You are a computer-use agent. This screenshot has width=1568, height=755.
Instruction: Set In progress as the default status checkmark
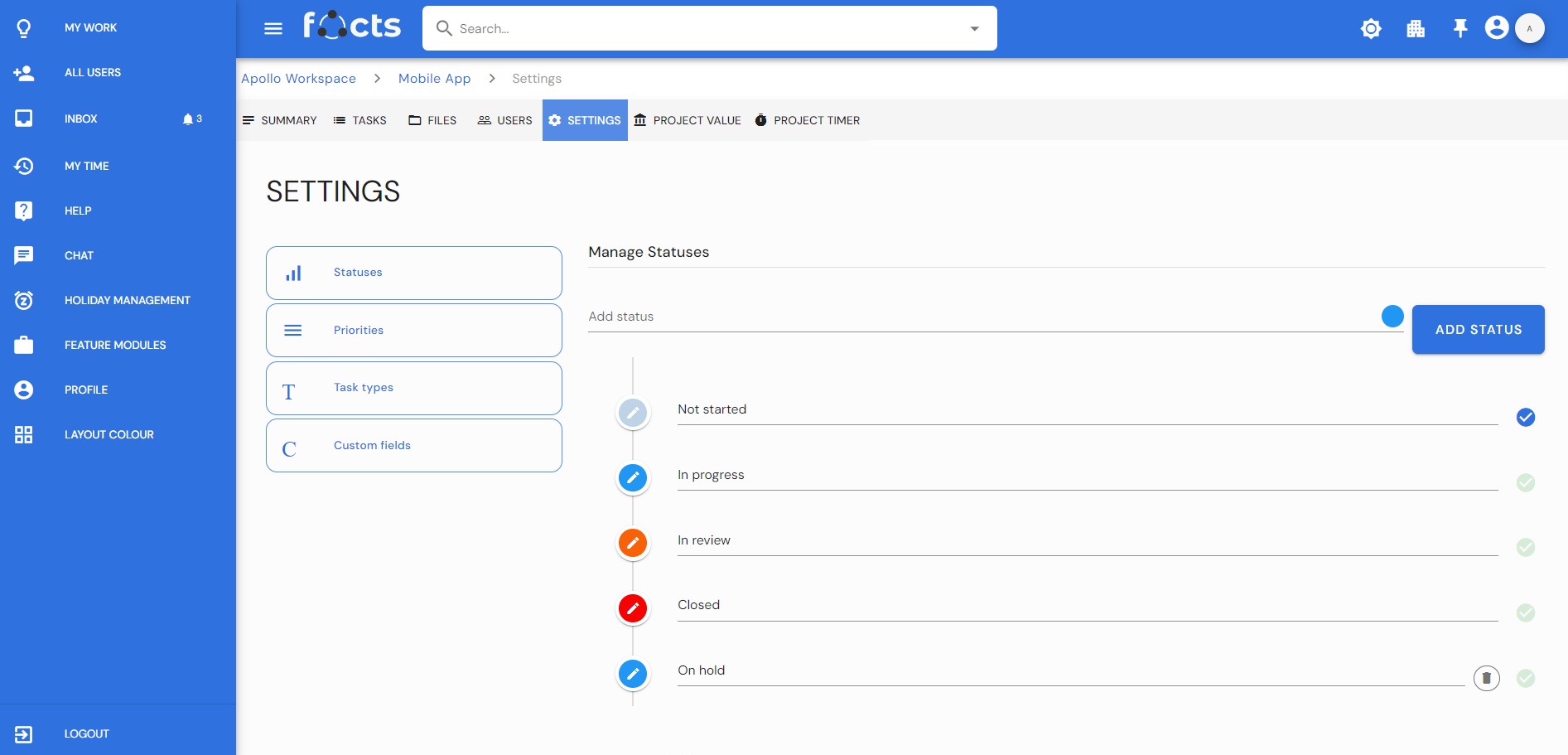point(1525,482)
